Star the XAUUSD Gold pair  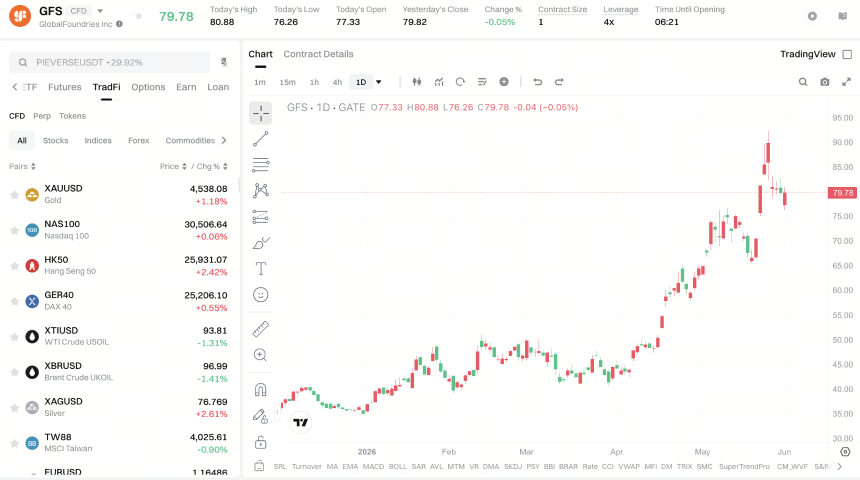coord(14,195)
